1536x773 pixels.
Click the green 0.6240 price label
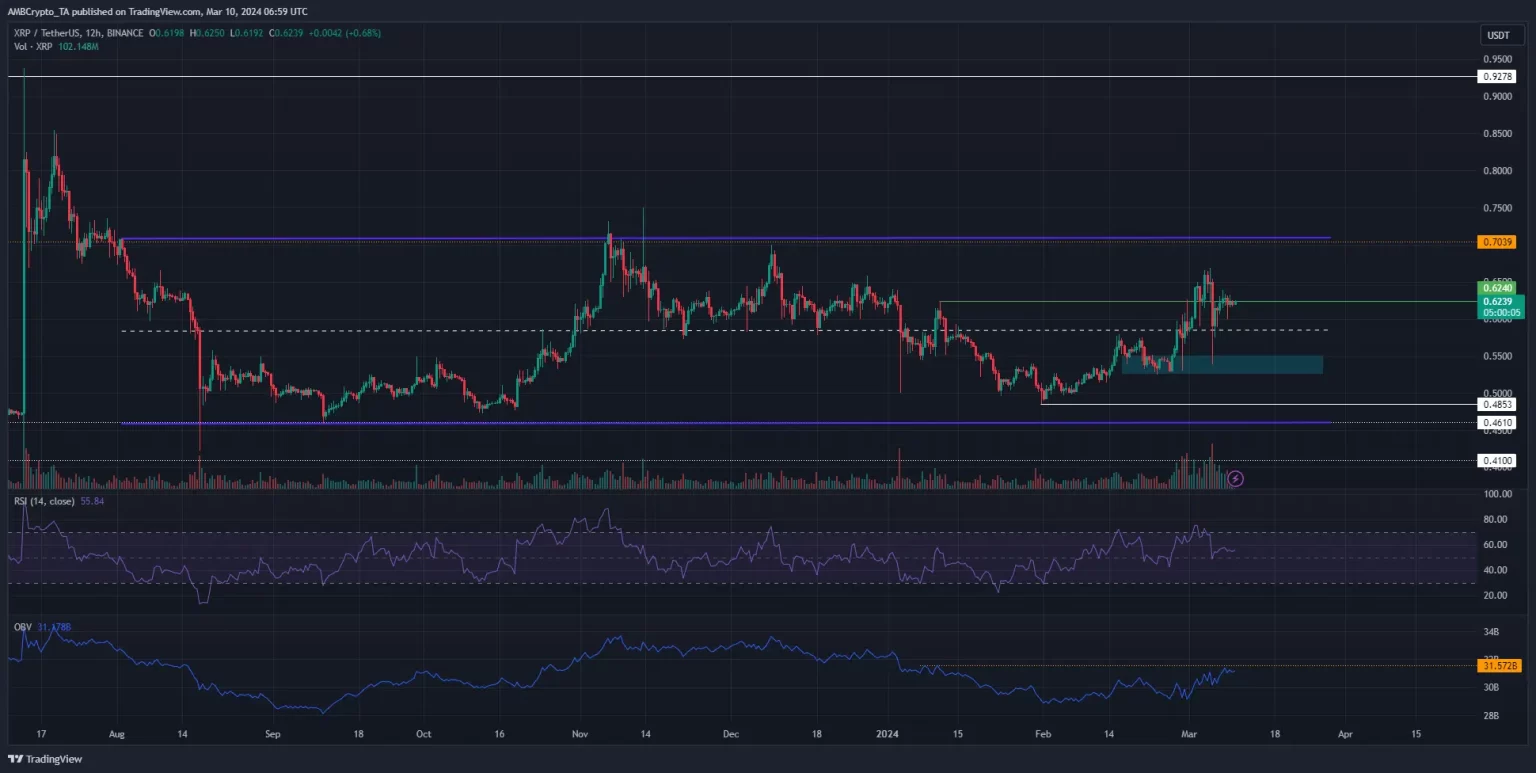pyautogui.click(x=1495, y=289)
